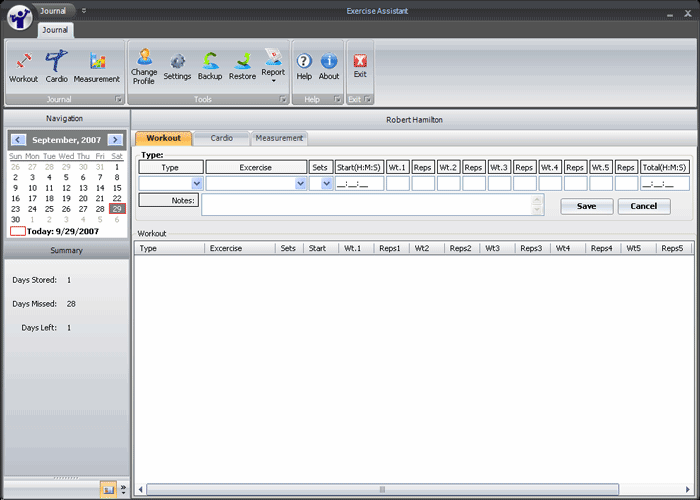Click scrollbar left arrow
Image resolution: width=700 pixels, height=500 pixels.
pyautogui.click(x=140, y=489)
